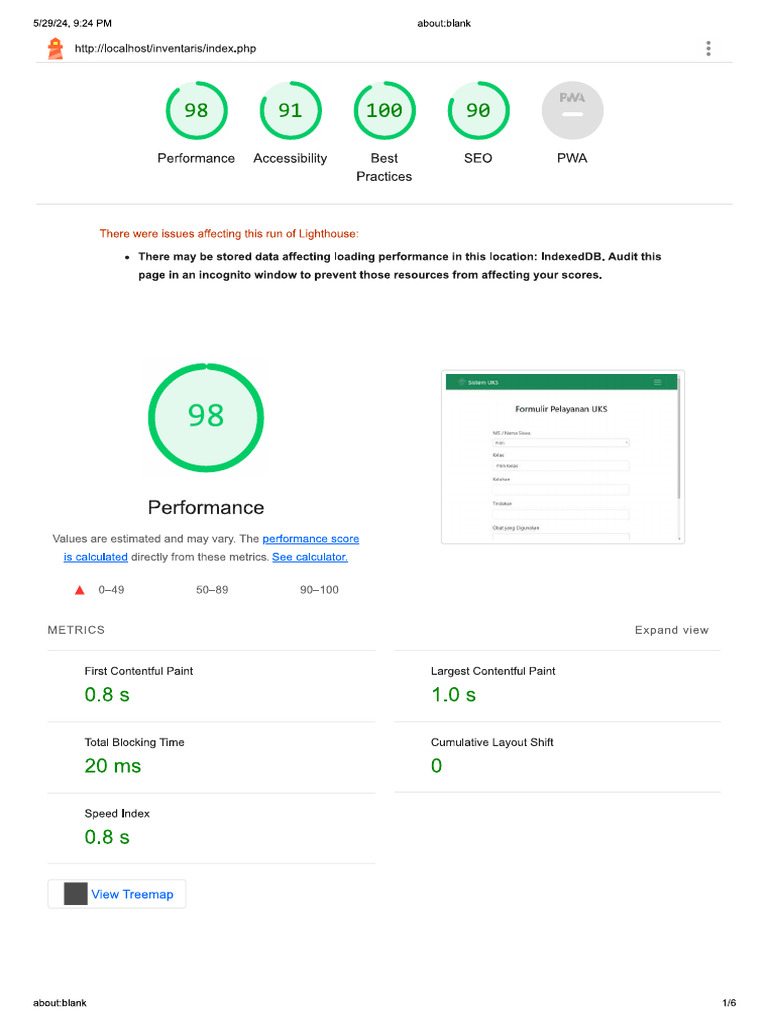The height and width of the screenshot is (1024, 768).
Task: Click the red triangle fail-range icon
Action: coord(80,590)
